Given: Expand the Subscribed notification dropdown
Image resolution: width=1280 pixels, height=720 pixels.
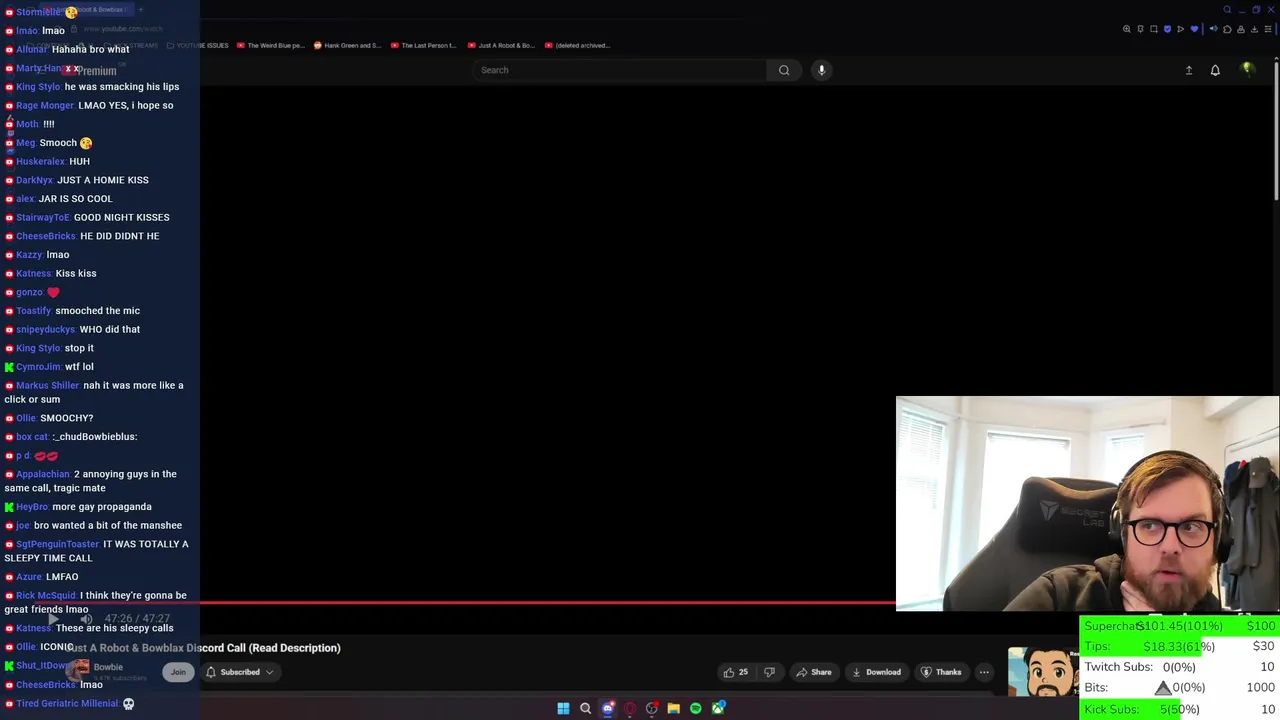Looking at the screenshot, I should 240,672.
